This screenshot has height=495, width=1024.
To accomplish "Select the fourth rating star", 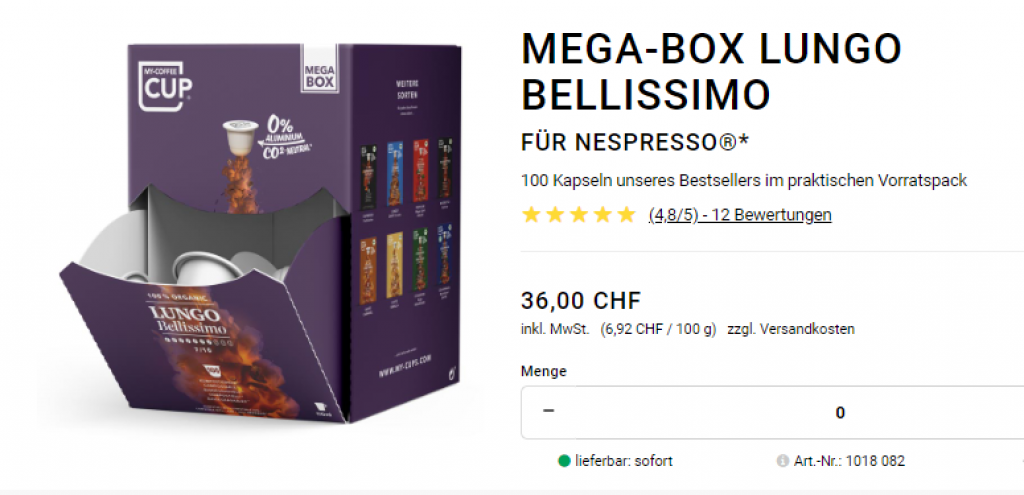I will 602,215.
